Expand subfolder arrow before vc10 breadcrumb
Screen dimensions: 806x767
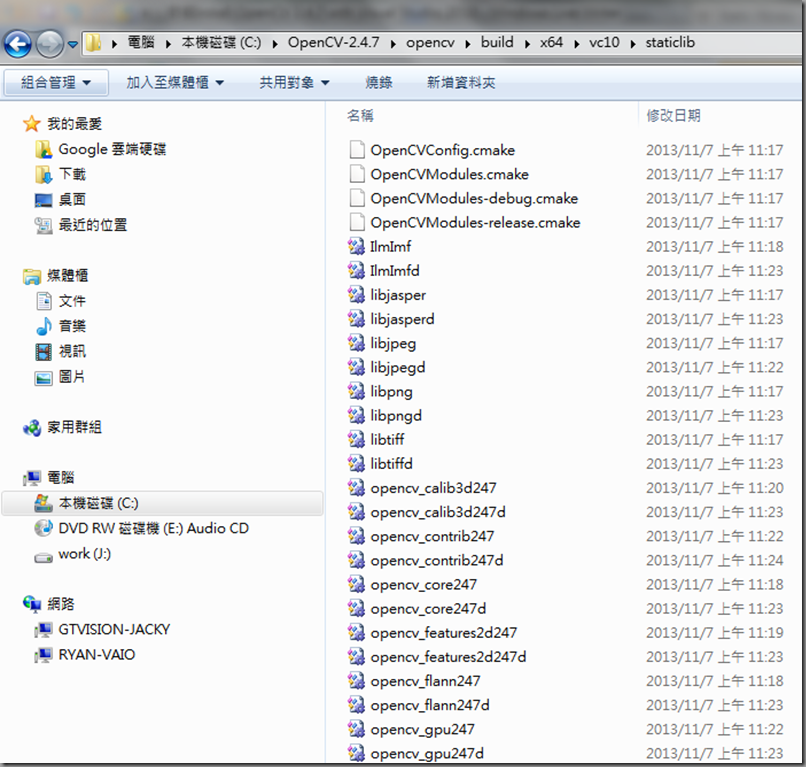coord(577,44)
